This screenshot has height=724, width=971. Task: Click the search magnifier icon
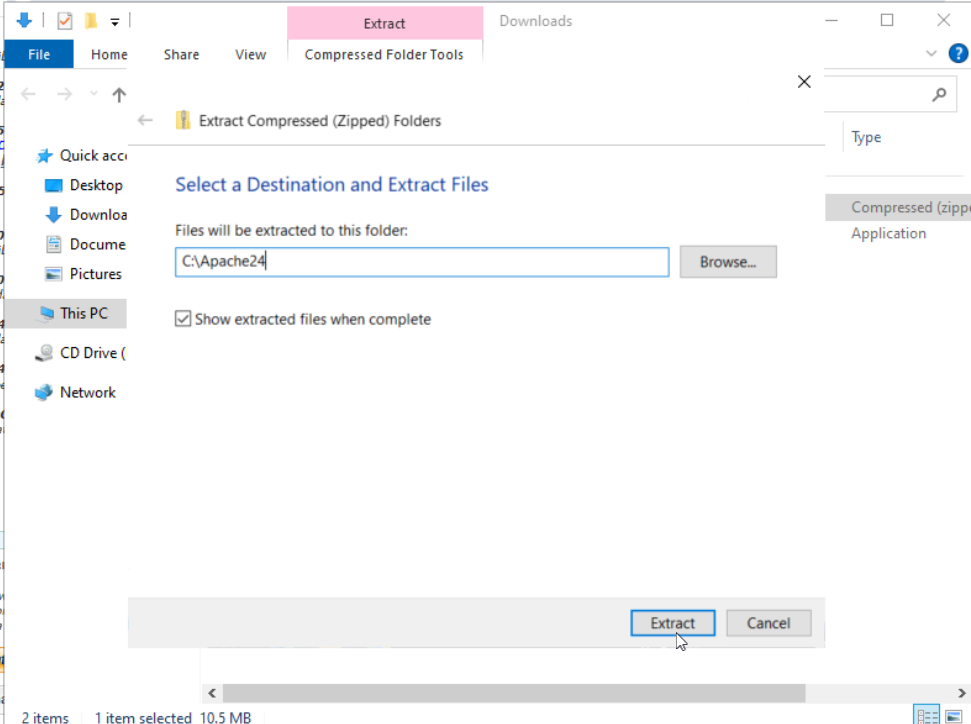(x=939, y=94)
